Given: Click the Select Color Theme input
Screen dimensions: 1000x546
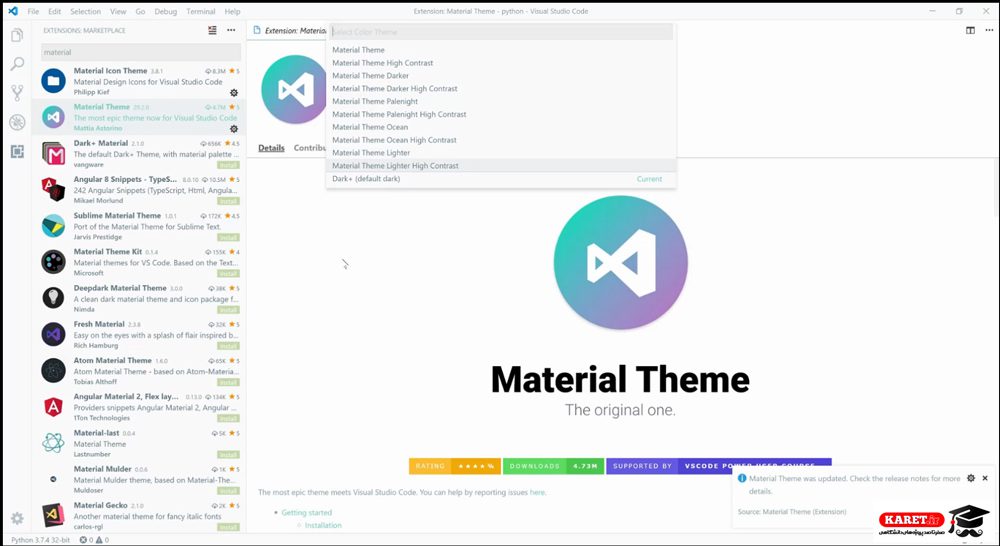Looking at the screenshot, I should [501, 32].
